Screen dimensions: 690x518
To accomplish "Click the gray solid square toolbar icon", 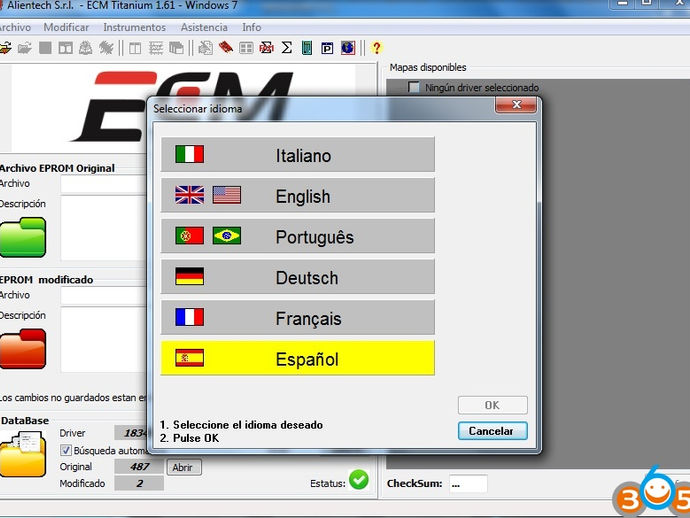I will [x=45, y=48].
